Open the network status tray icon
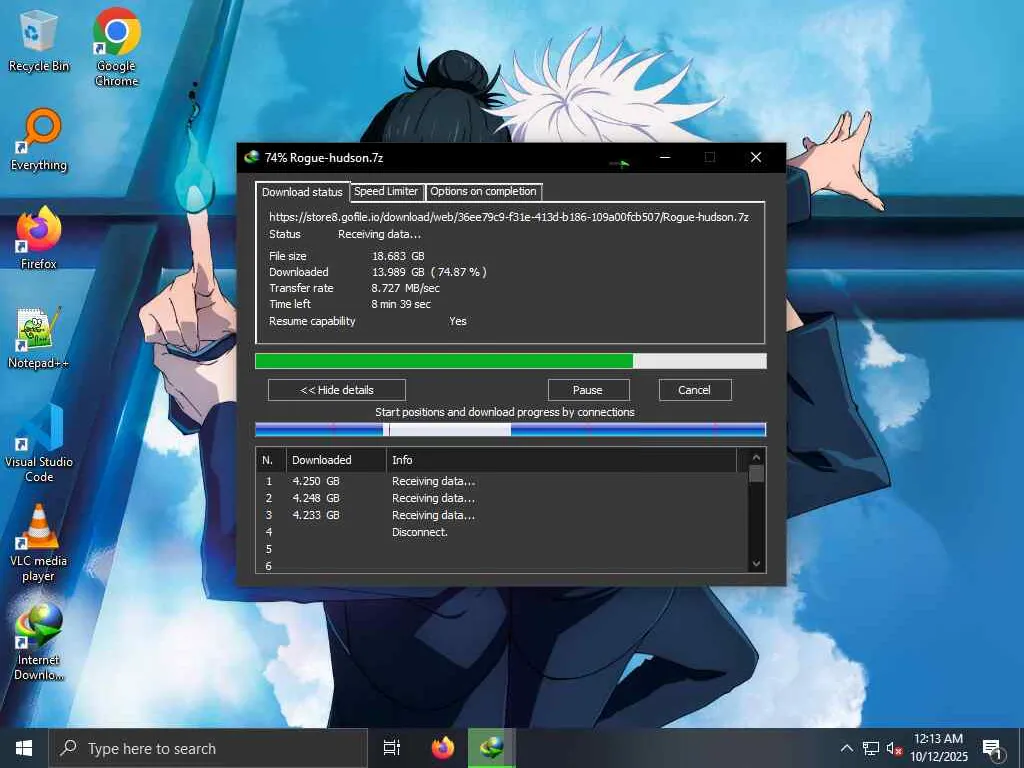The height and width of the screenshot is (768, 1024). (x=871, y=748)
